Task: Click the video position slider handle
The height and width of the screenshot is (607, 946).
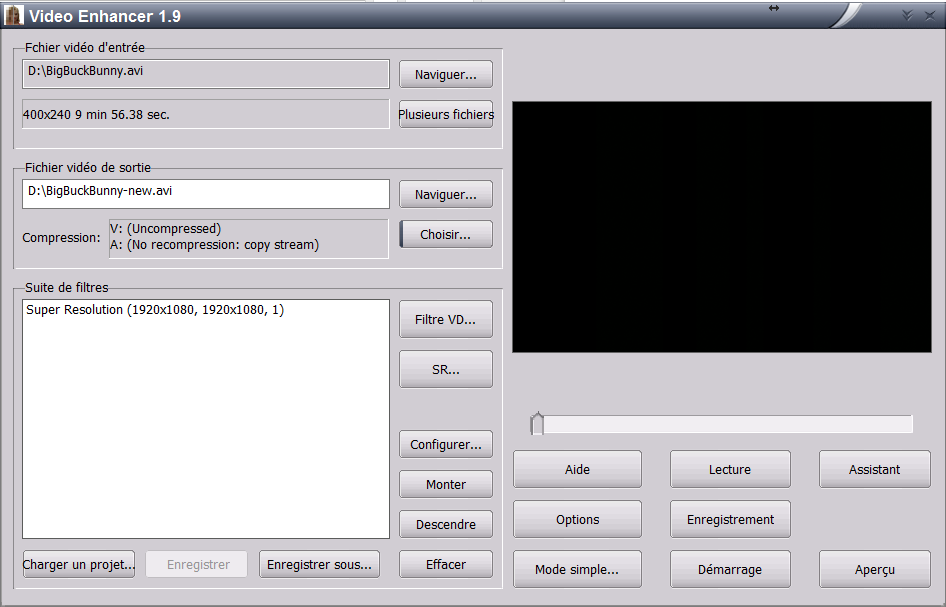Action: pyautogui.click(x=537, y=424)
